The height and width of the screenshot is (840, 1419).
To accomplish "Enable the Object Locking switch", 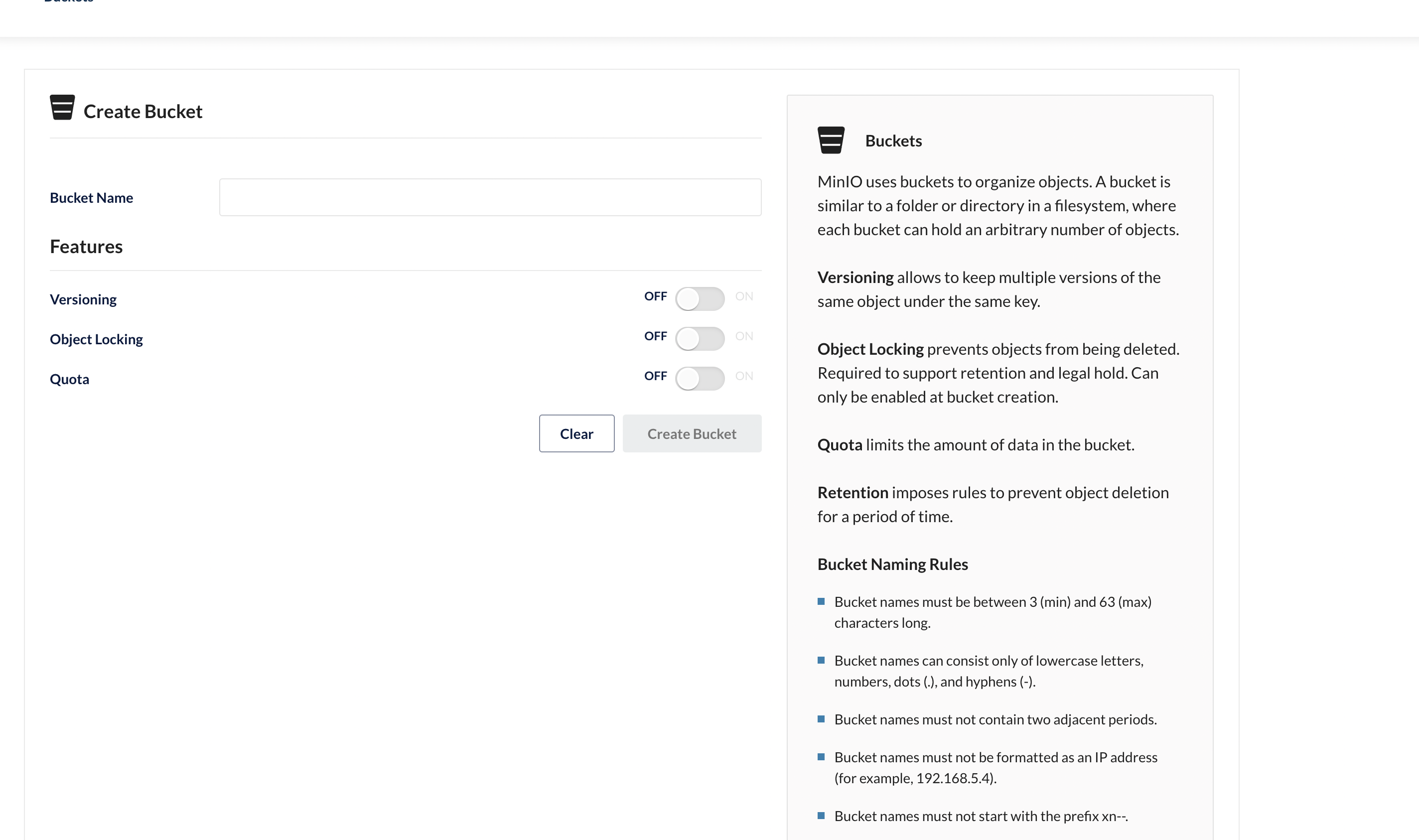I will point(700,338).
